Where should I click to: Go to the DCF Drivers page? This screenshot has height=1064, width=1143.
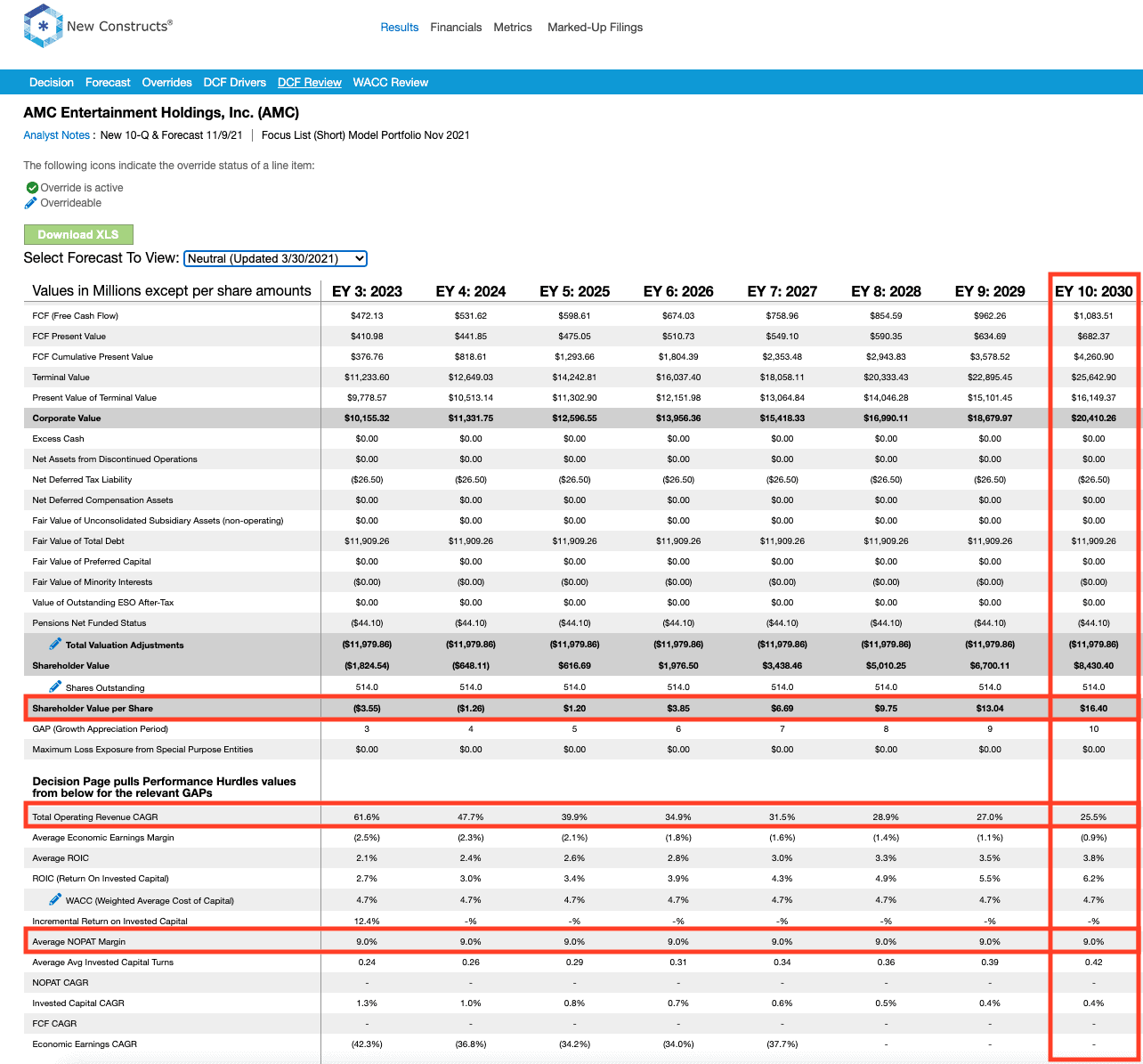[x=235, y=82]
